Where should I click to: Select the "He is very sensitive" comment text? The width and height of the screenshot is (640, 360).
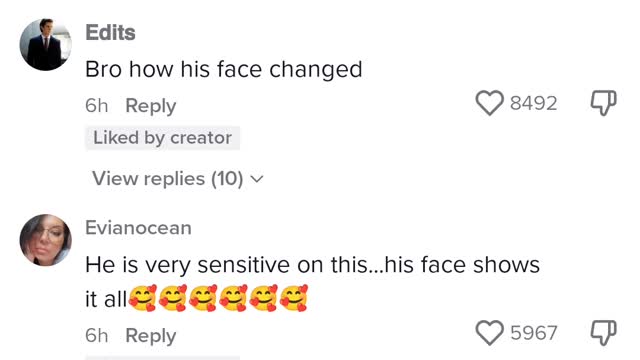click(312, 282)
